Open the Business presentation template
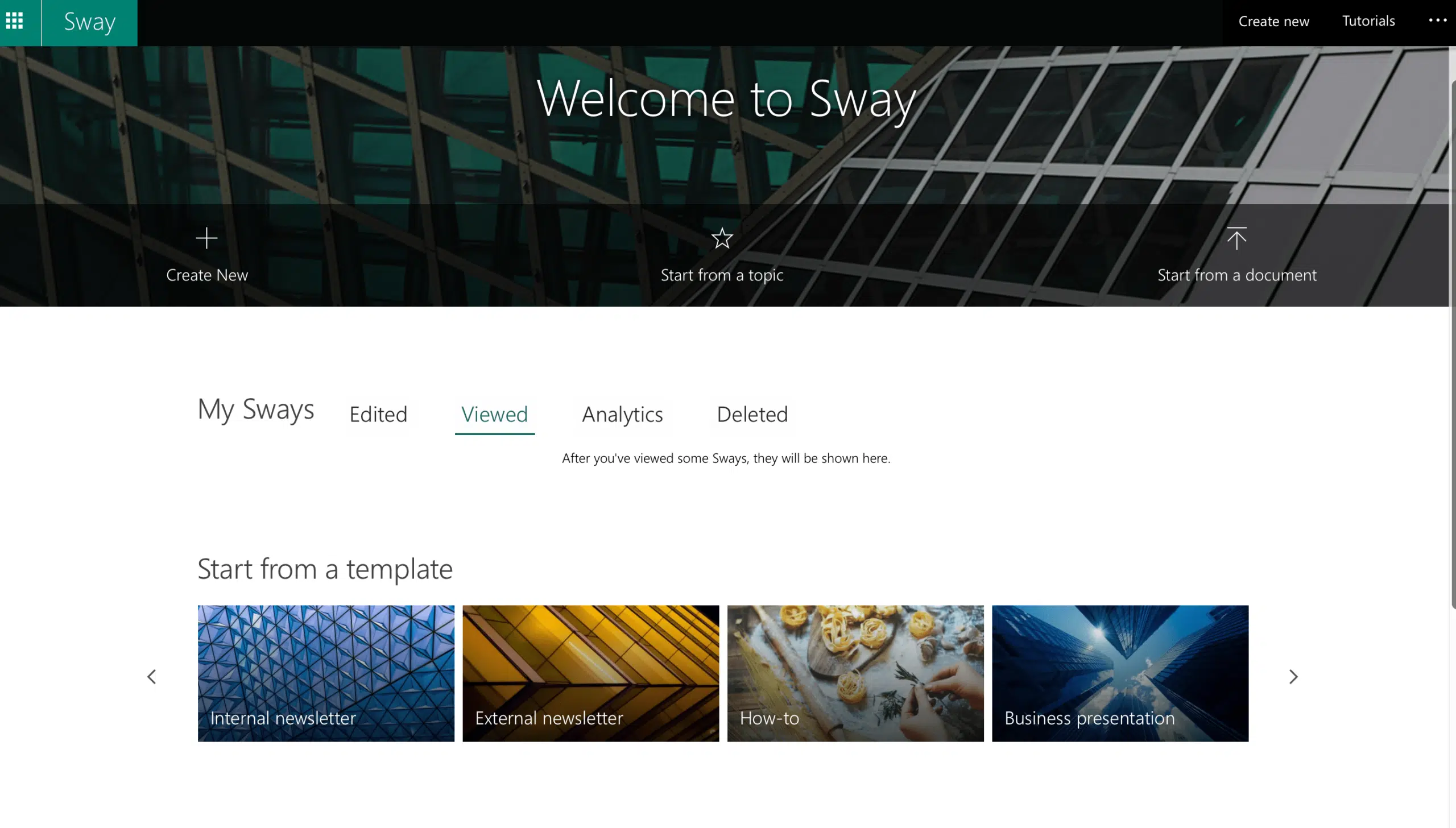 click(1120, 673)
